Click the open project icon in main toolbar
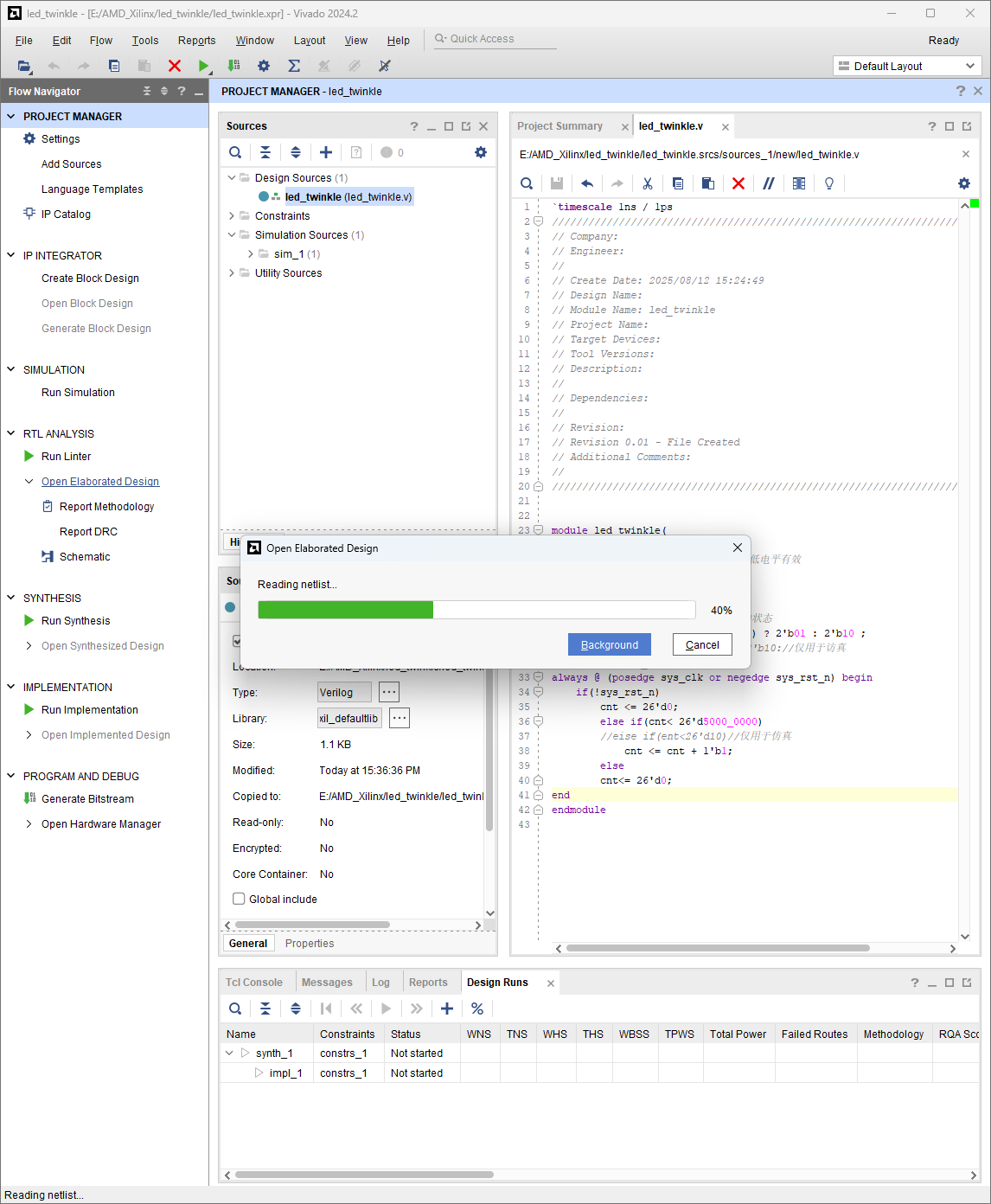Image resolution: width=991 pixels, height=1204 pixels. pos(24,66)
